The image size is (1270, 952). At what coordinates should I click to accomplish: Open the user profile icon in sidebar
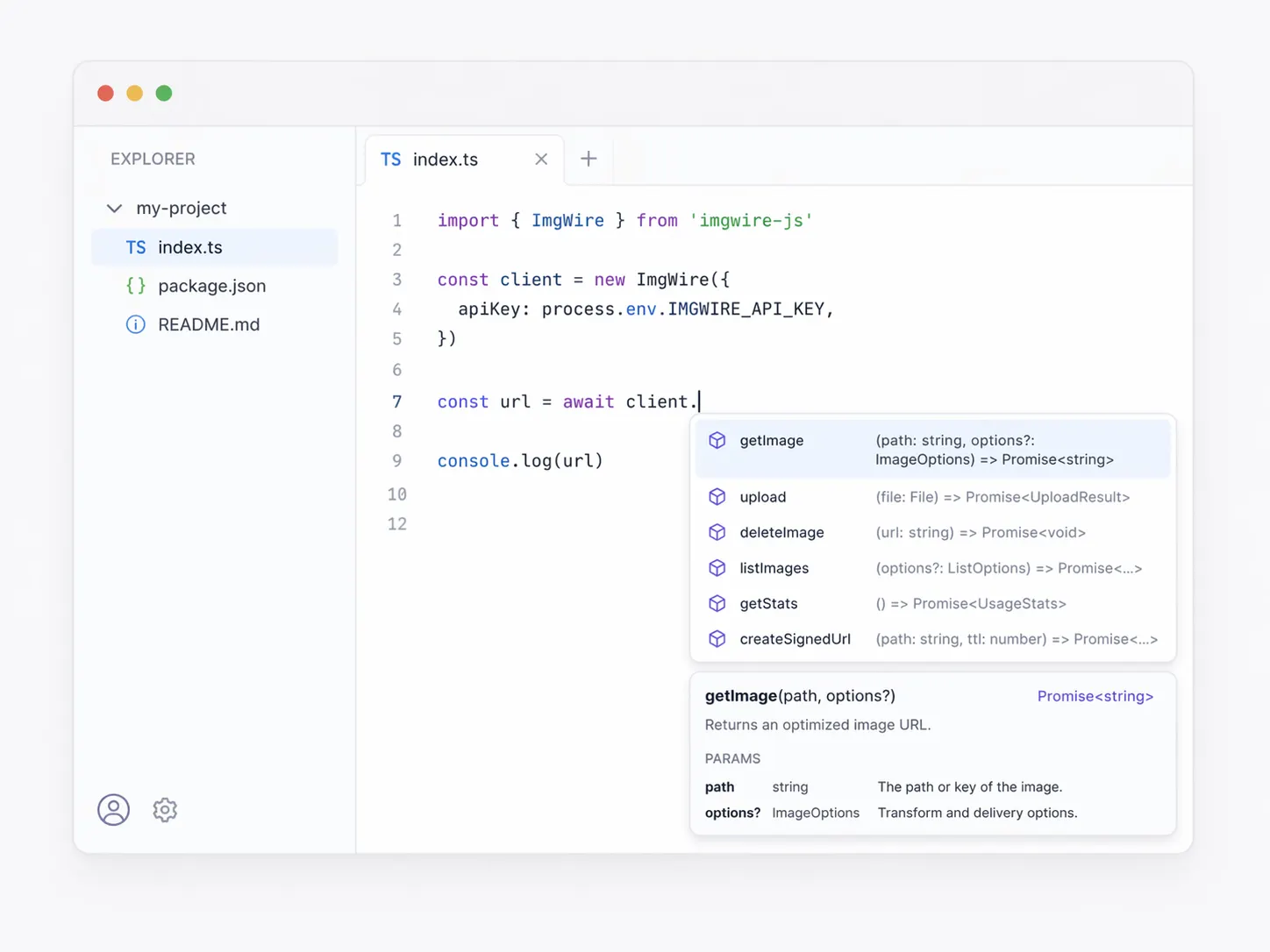point(113,809)
